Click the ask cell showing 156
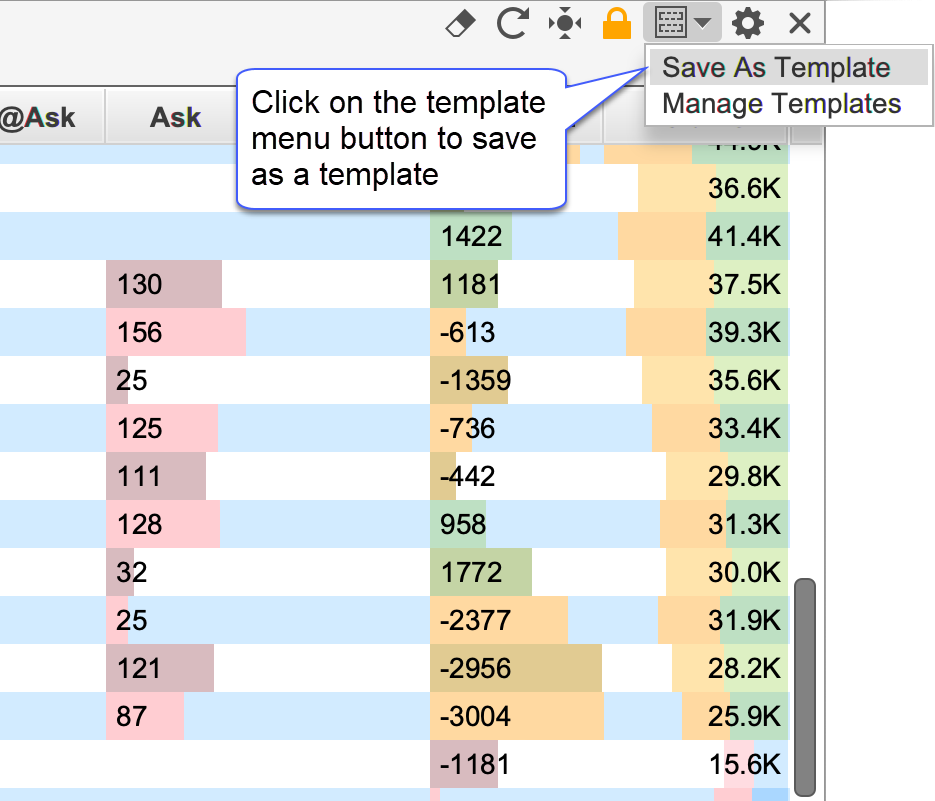The height and width of the screenshot is (801, 935). point(140,333)
